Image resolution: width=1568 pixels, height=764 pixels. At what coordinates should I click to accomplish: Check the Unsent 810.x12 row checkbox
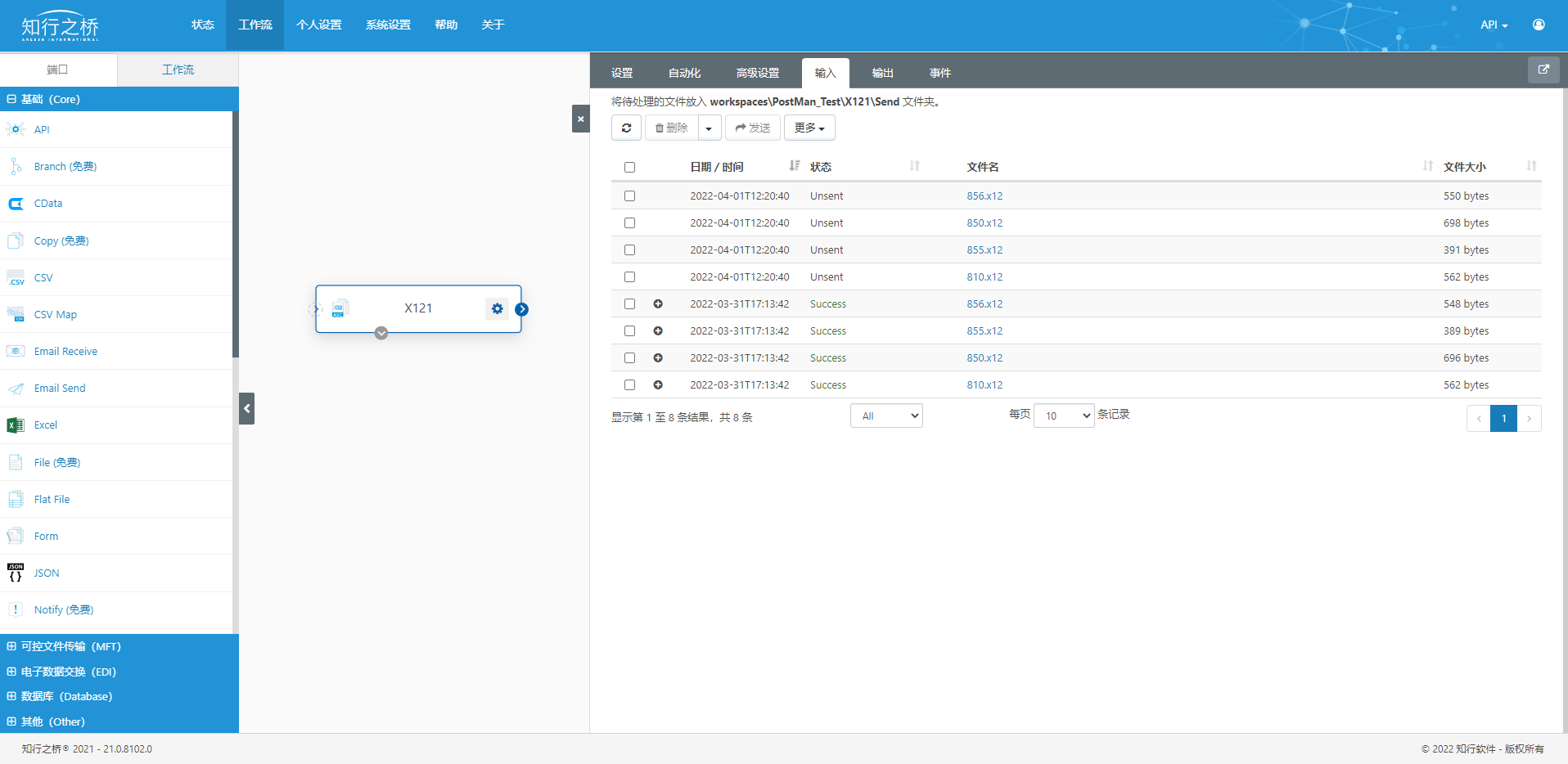[629, 277]
